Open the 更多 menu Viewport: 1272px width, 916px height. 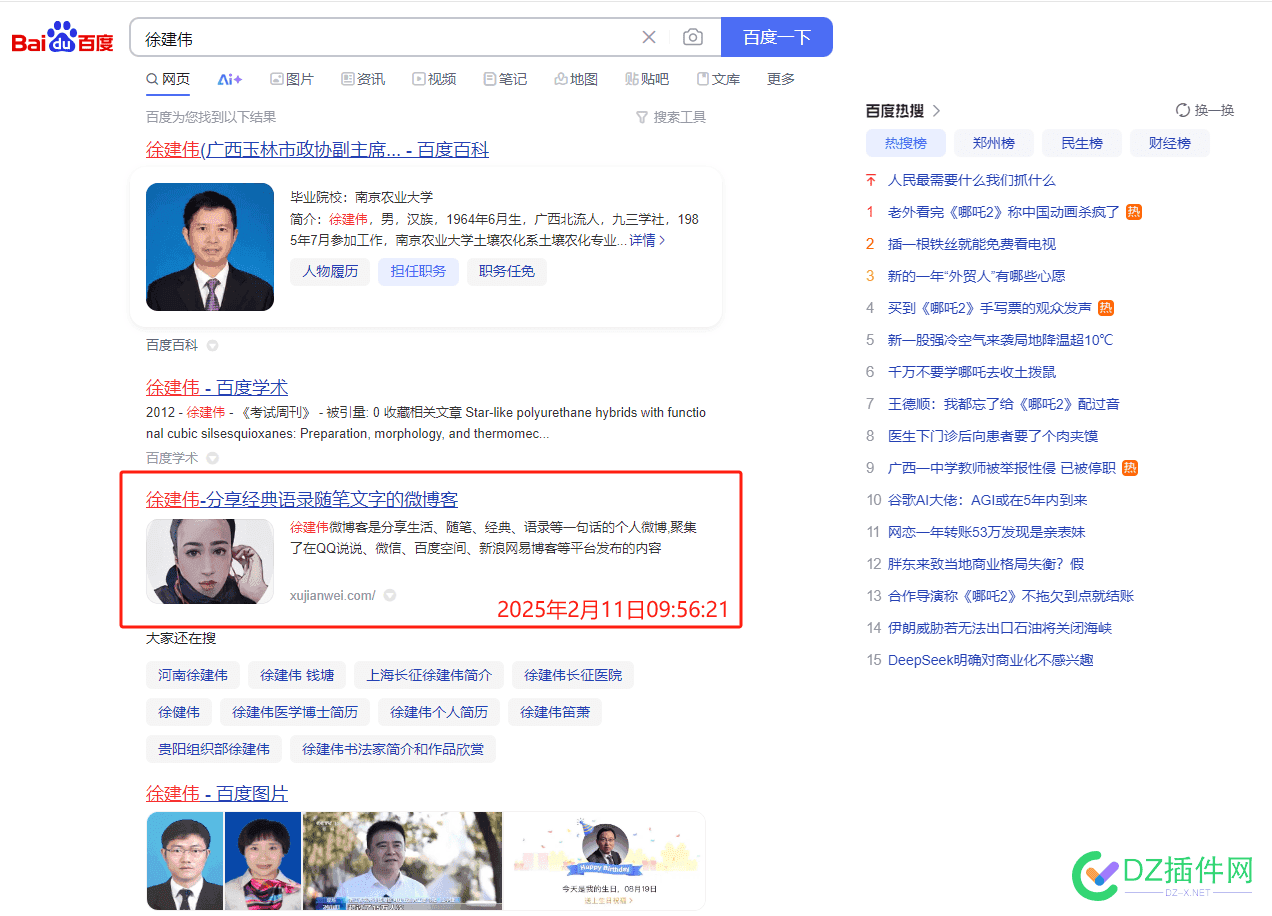coord(781,79)
